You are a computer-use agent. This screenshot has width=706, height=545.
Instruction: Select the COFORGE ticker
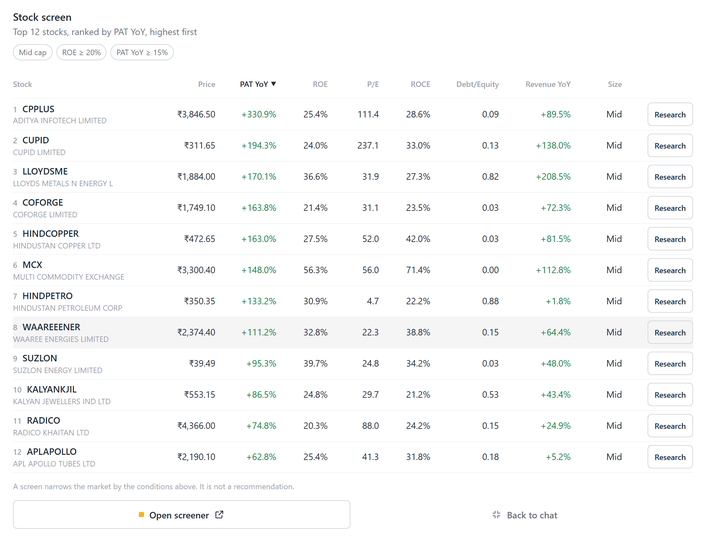coord(43,202)
